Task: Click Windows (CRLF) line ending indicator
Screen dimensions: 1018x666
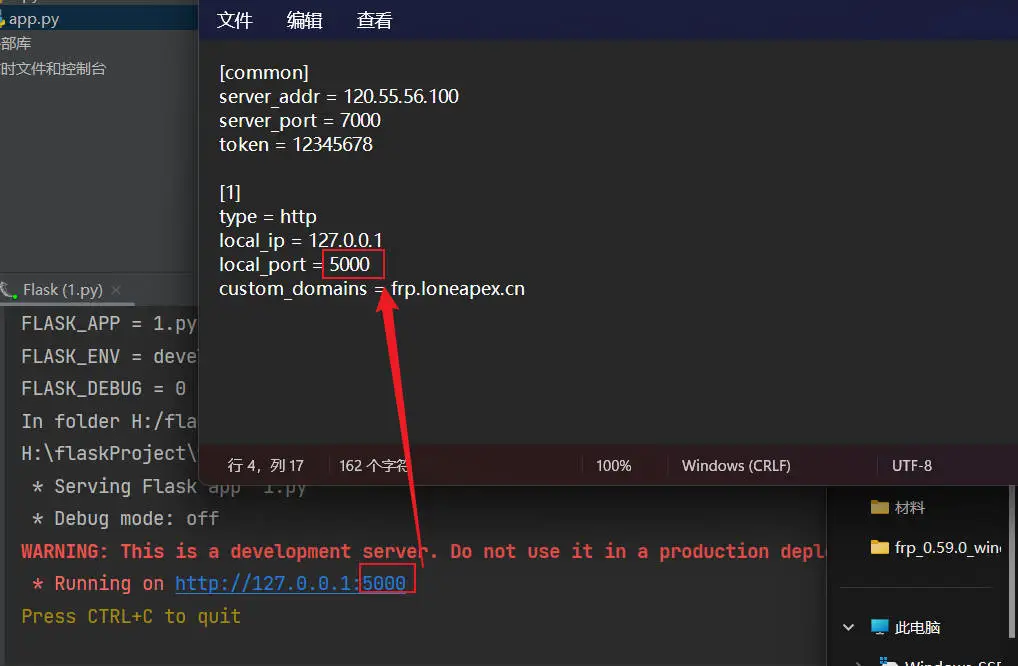Action: coord(736,466)
